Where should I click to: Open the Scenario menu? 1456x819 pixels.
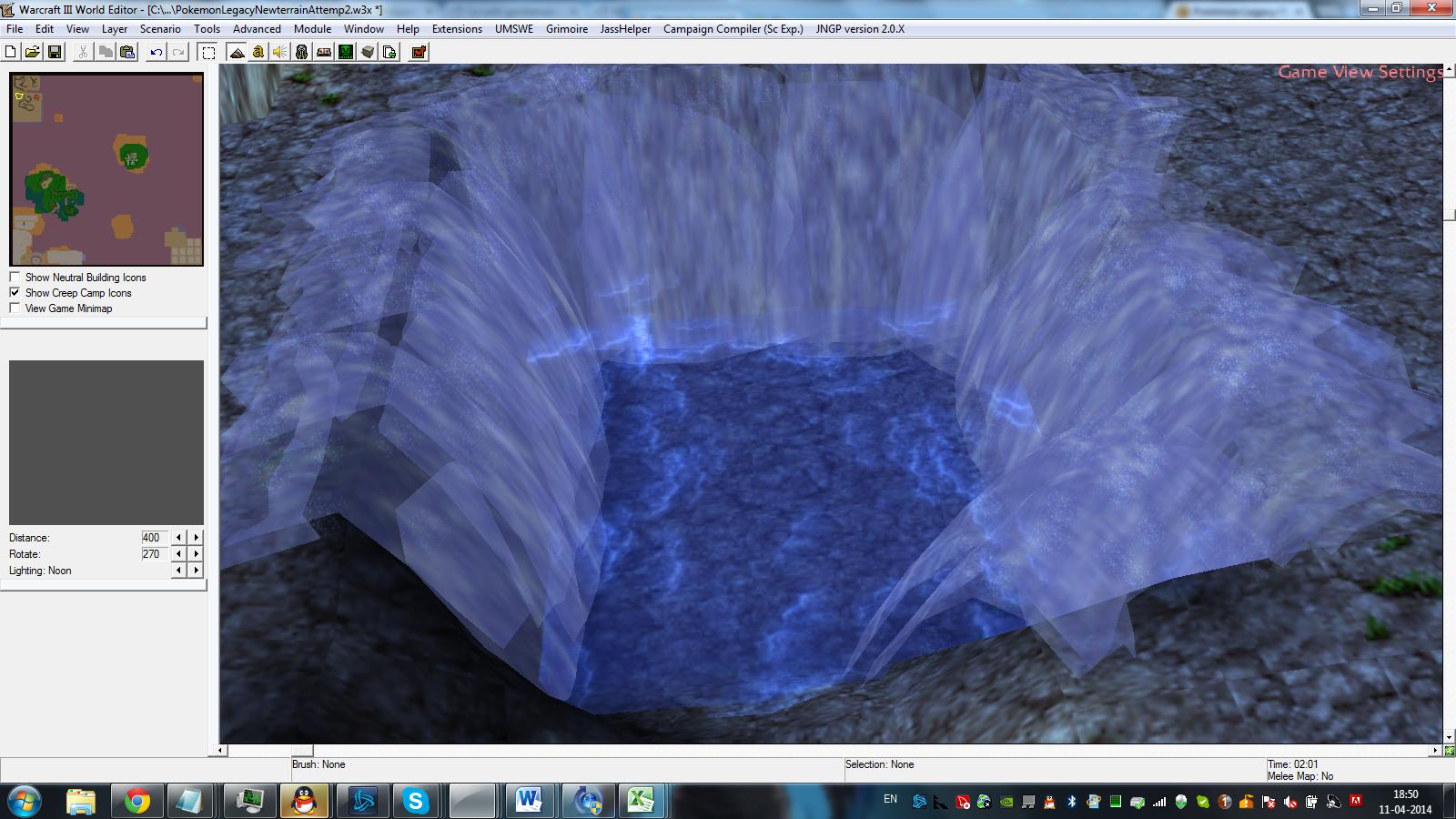click(x=160, y=29)
